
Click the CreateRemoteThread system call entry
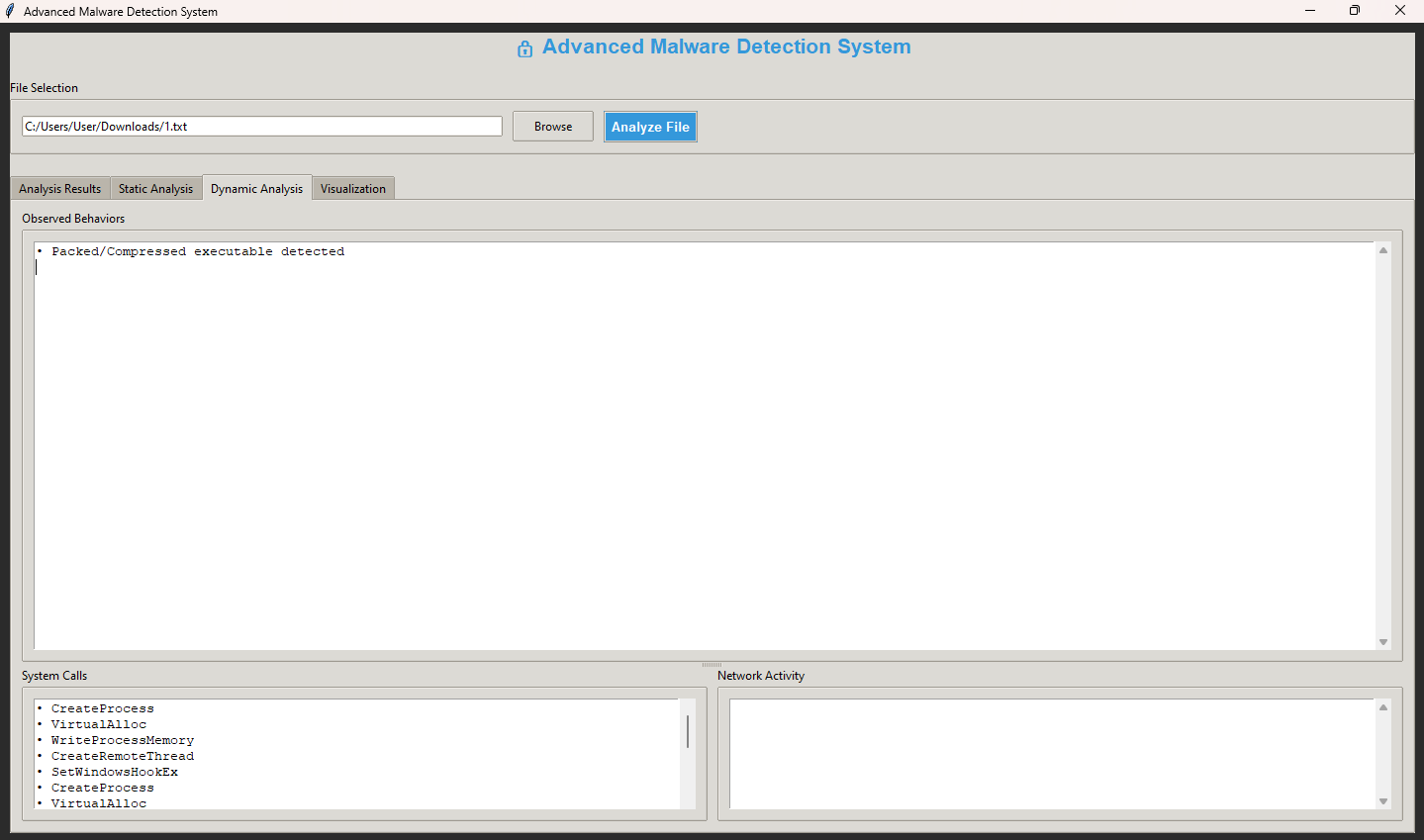(123, 756)
